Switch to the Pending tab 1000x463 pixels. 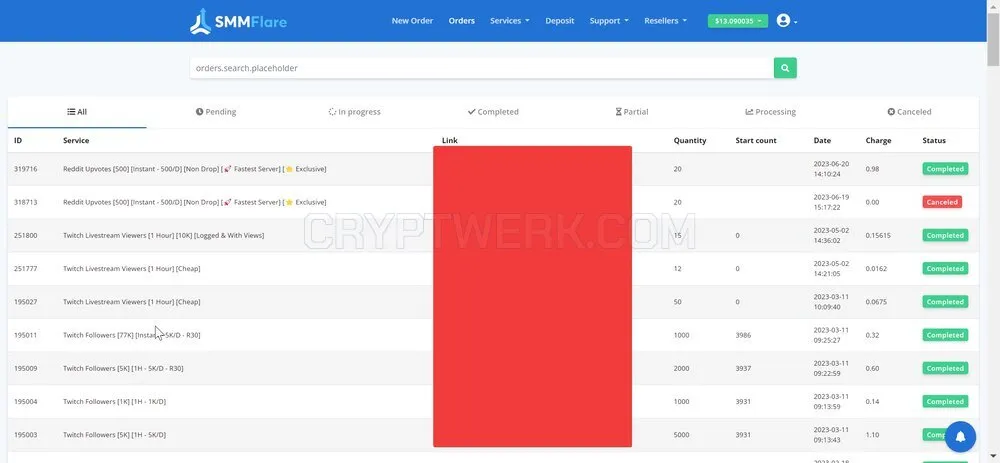point(216,112)
